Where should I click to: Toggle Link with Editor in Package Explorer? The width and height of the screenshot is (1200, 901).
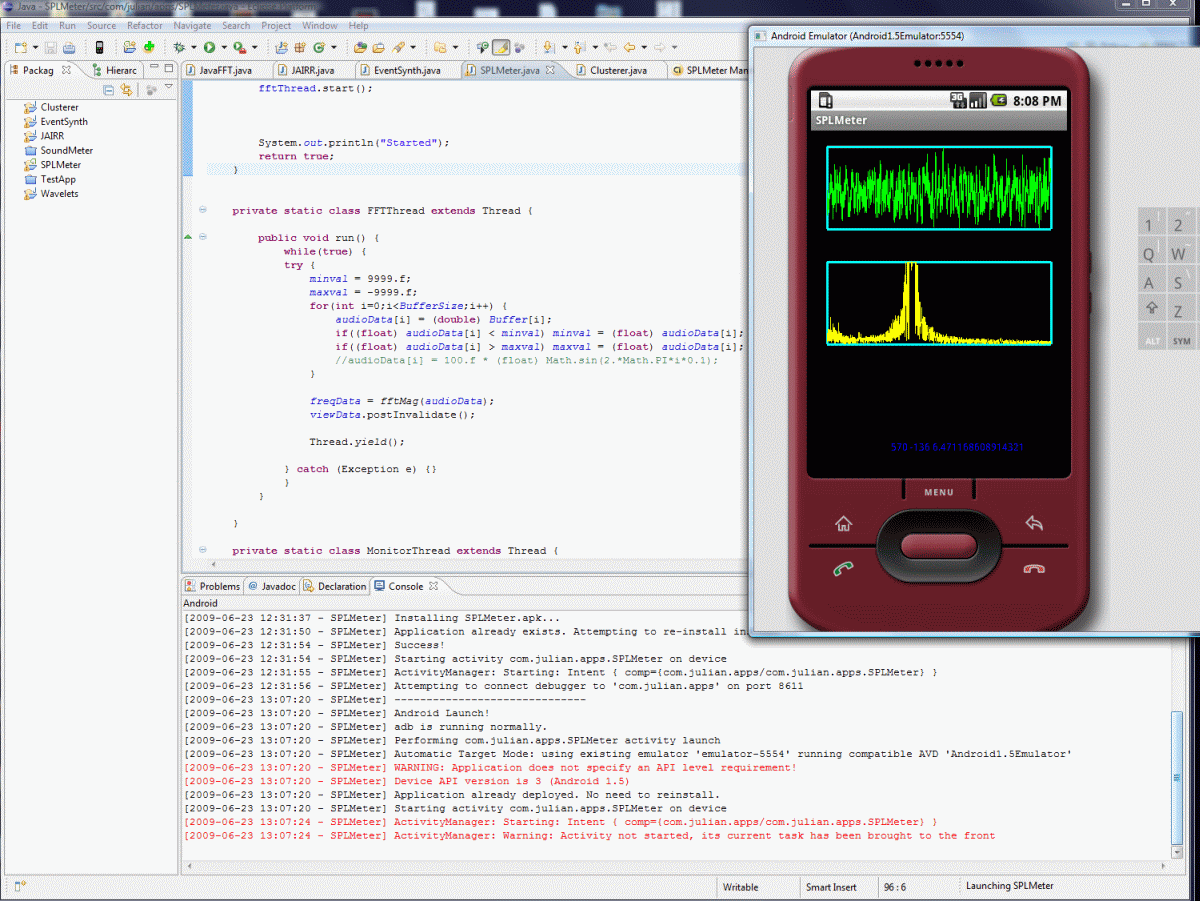click(126, 90)
